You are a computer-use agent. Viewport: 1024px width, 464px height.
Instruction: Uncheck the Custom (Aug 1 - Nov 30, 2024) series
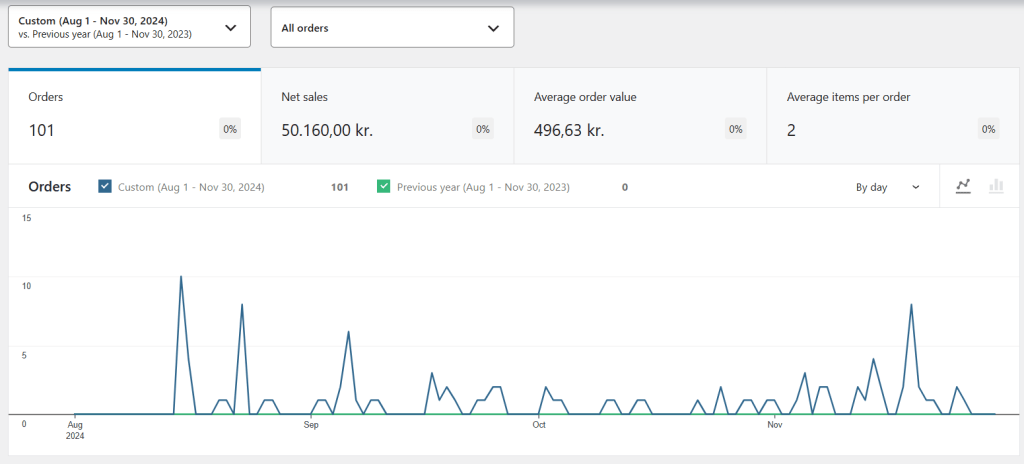click(x=105, y=187)
